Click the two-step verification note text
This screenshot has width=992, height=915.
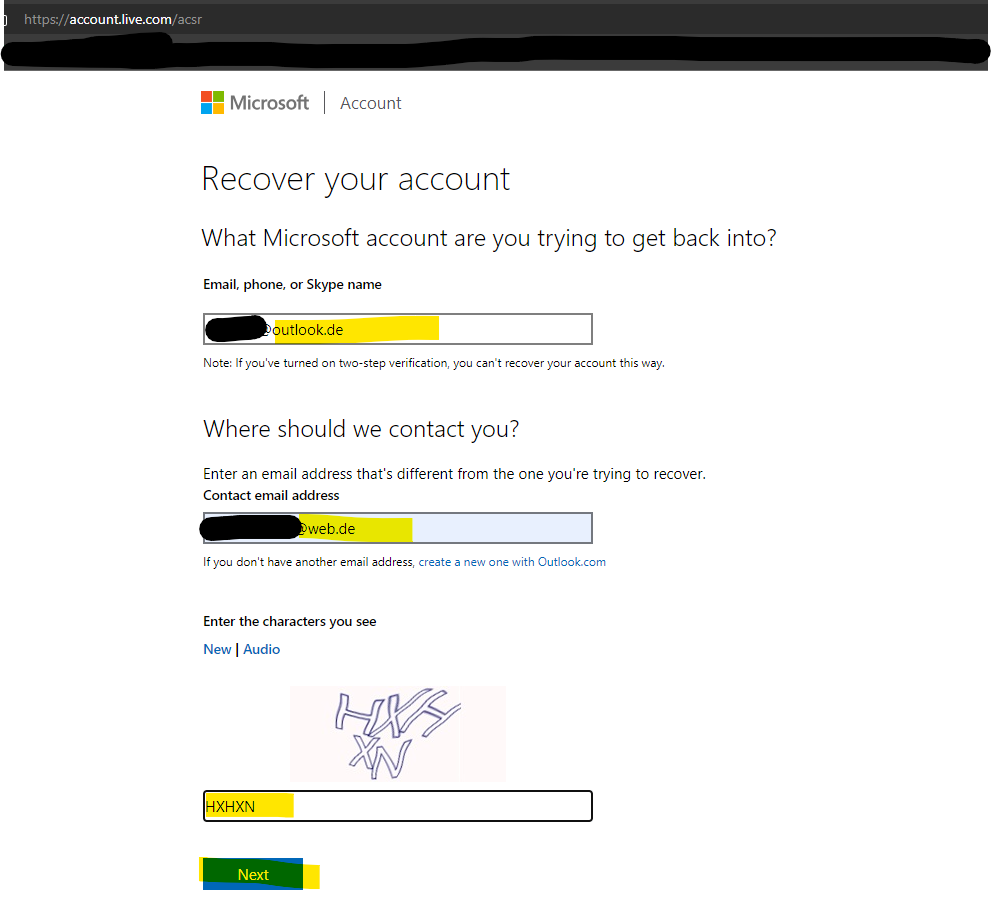tap(433, 363)
